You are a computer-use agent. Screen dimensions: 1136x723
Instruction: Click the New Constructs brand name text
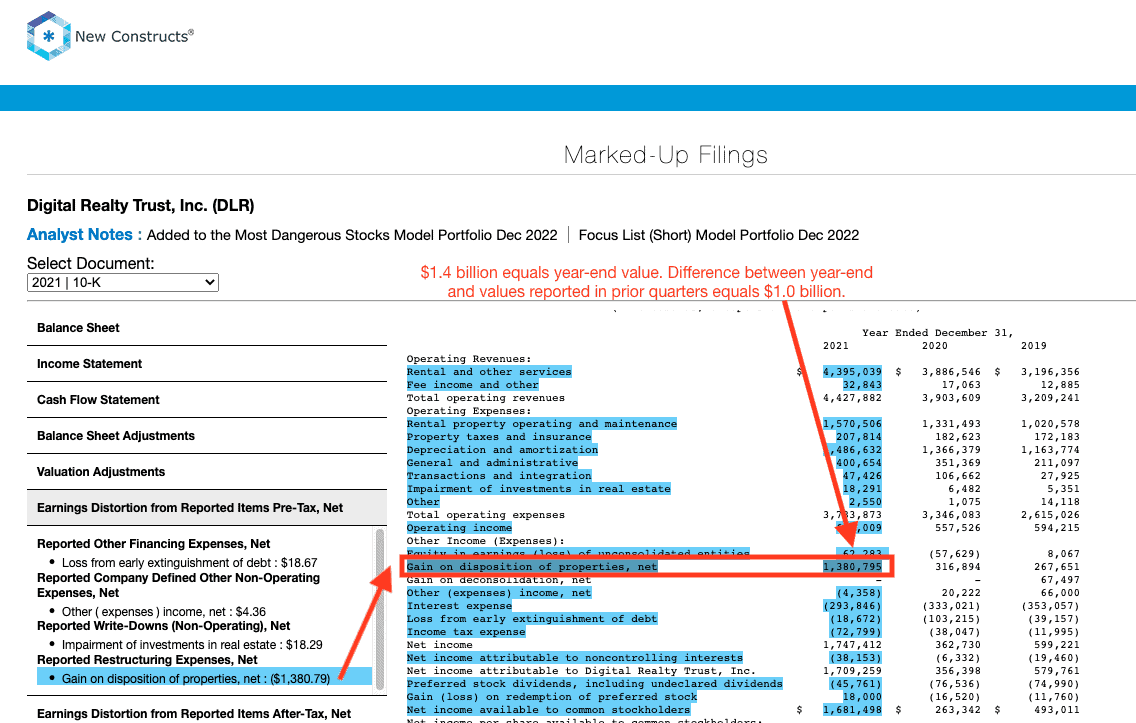tap(134, 36)
